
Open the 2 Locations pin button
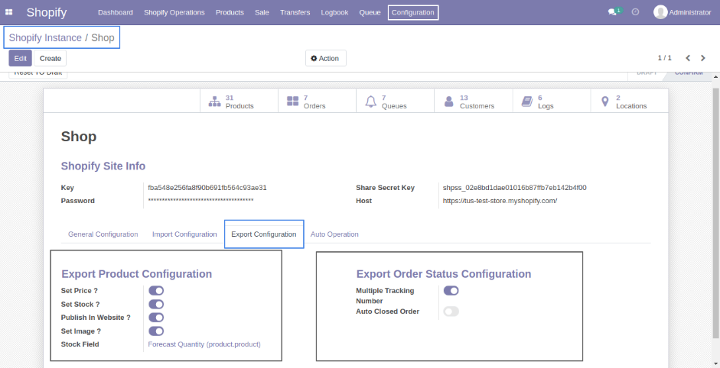629,101
